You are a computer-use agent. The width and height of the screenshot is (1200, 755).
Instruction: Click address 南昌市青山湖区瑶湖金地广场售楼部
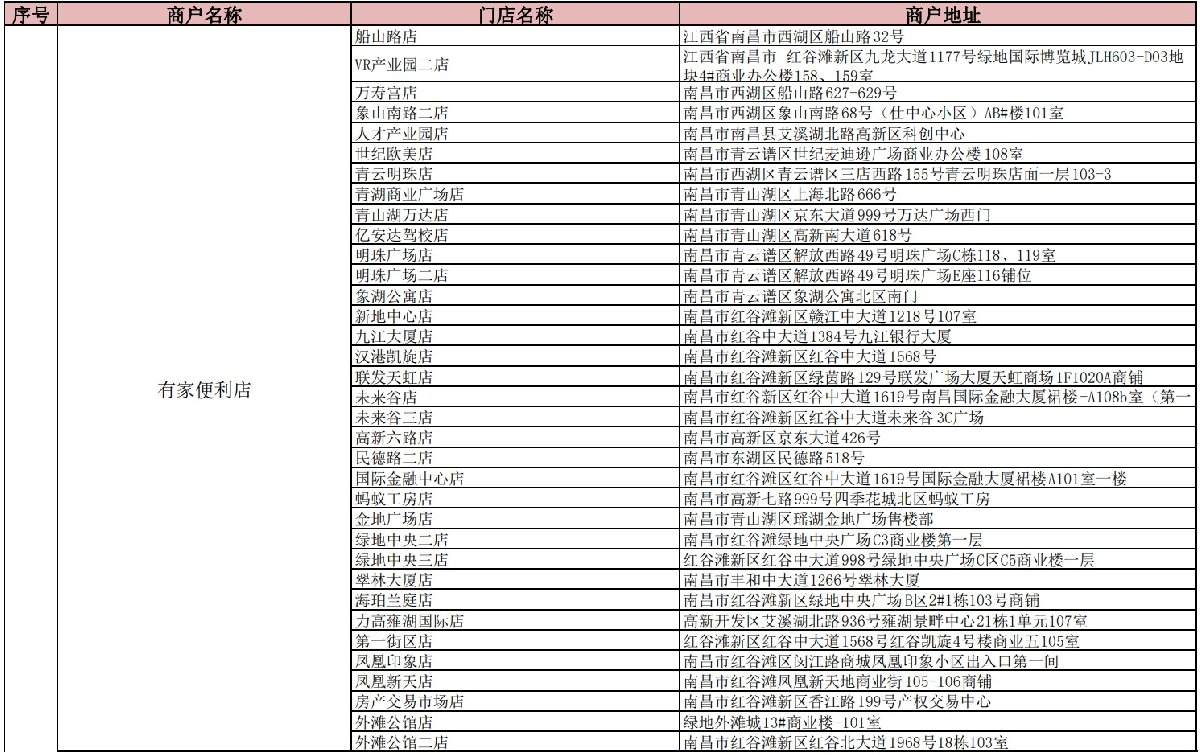[809, 519]
